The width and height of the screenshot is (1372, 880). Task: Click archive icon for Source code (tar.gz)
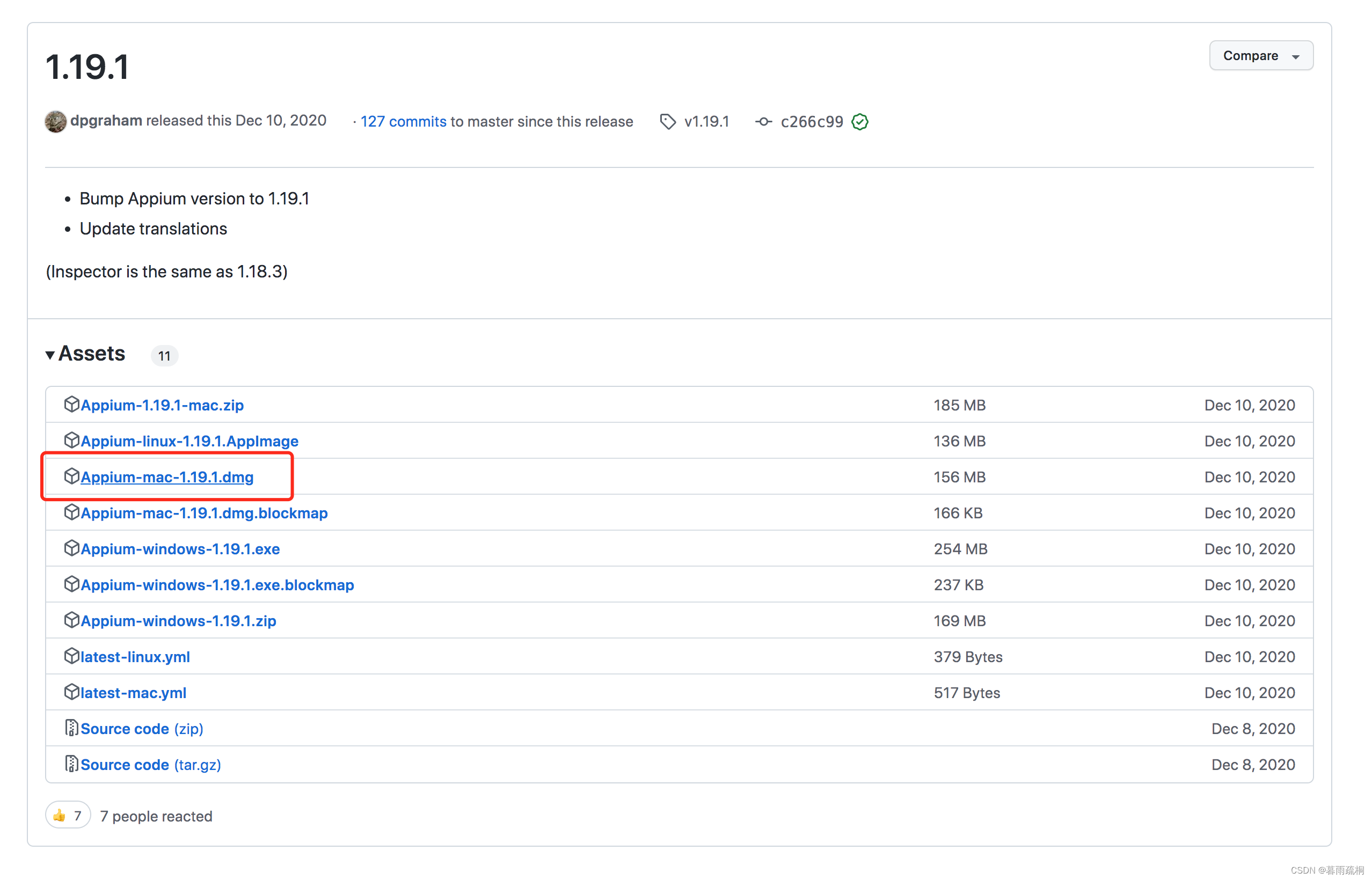(71, 764)
